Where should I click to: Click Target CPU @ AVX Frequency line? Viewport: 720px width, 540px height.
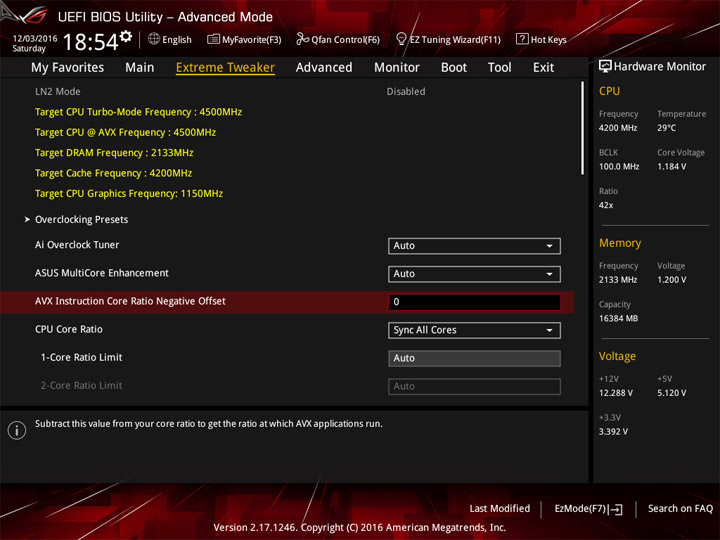[125, 132]
